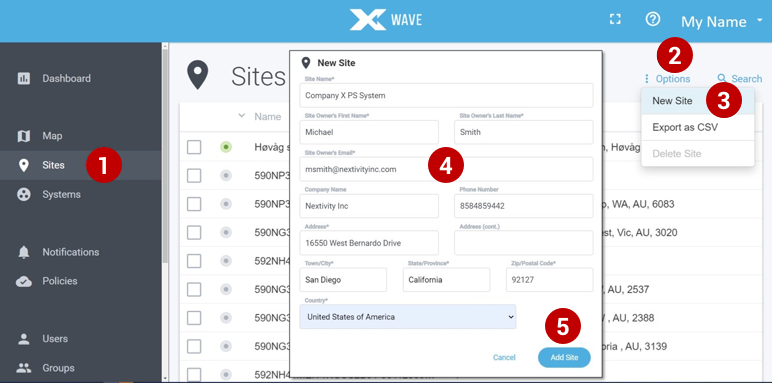The width and height of the screenshot is (772, 383).
Task: Open help via the question mark icon
Action: 652,19
